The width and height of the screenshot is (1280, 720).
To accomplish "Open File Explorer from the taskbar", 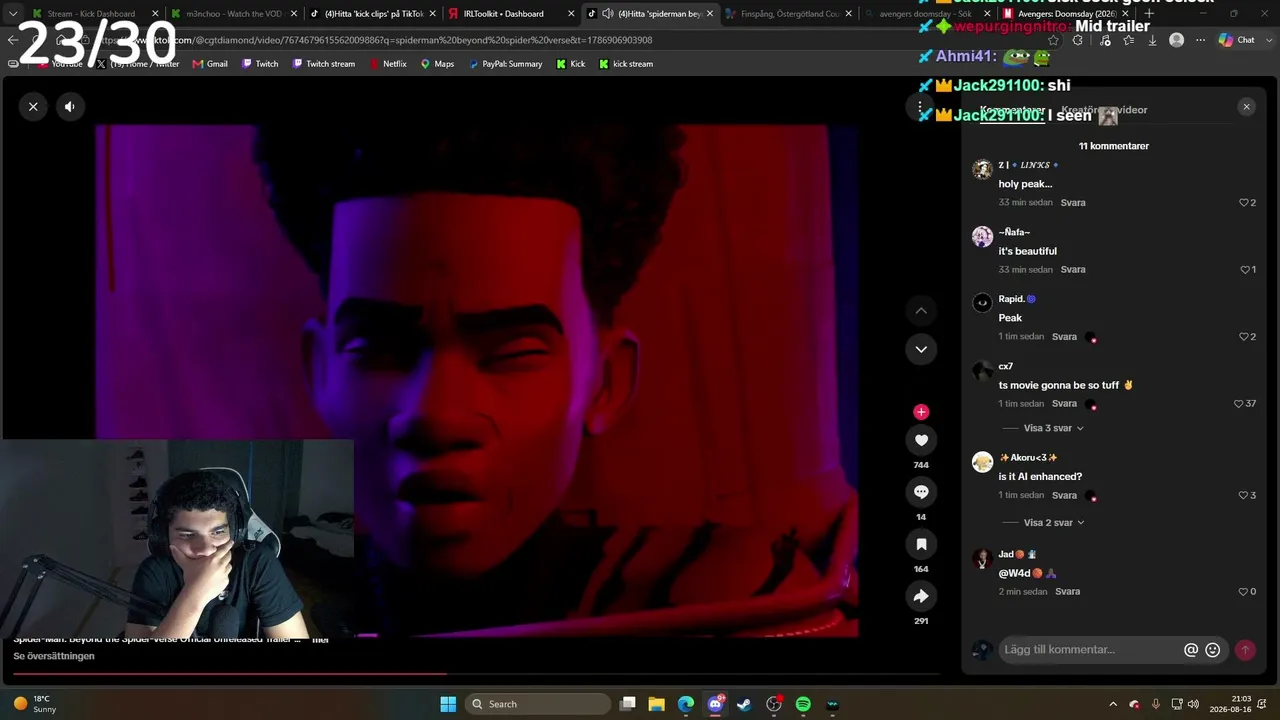I will pyautogui.click(x=657, y=704).
